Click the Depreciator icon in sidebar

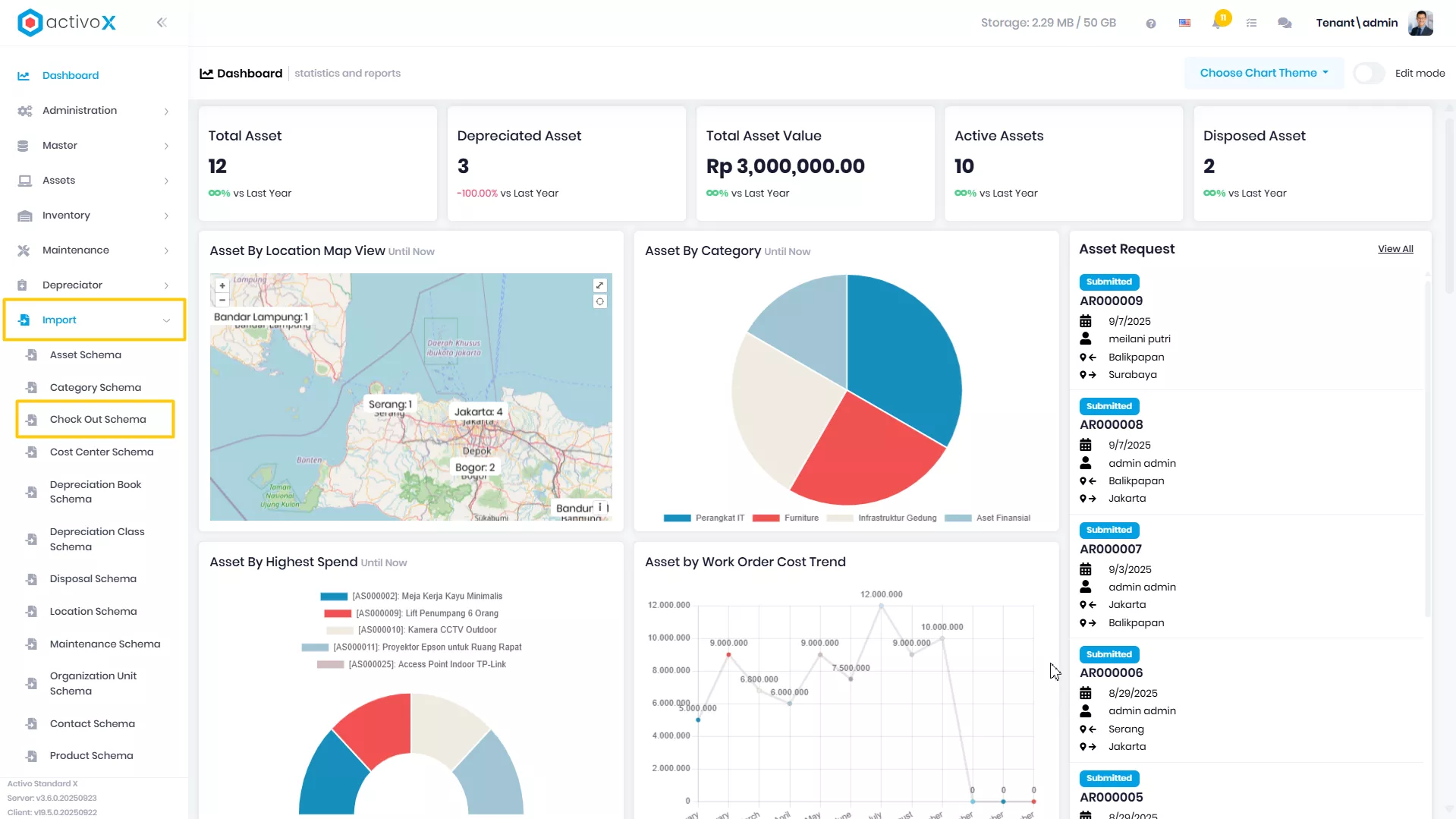(x=23, y=285)
